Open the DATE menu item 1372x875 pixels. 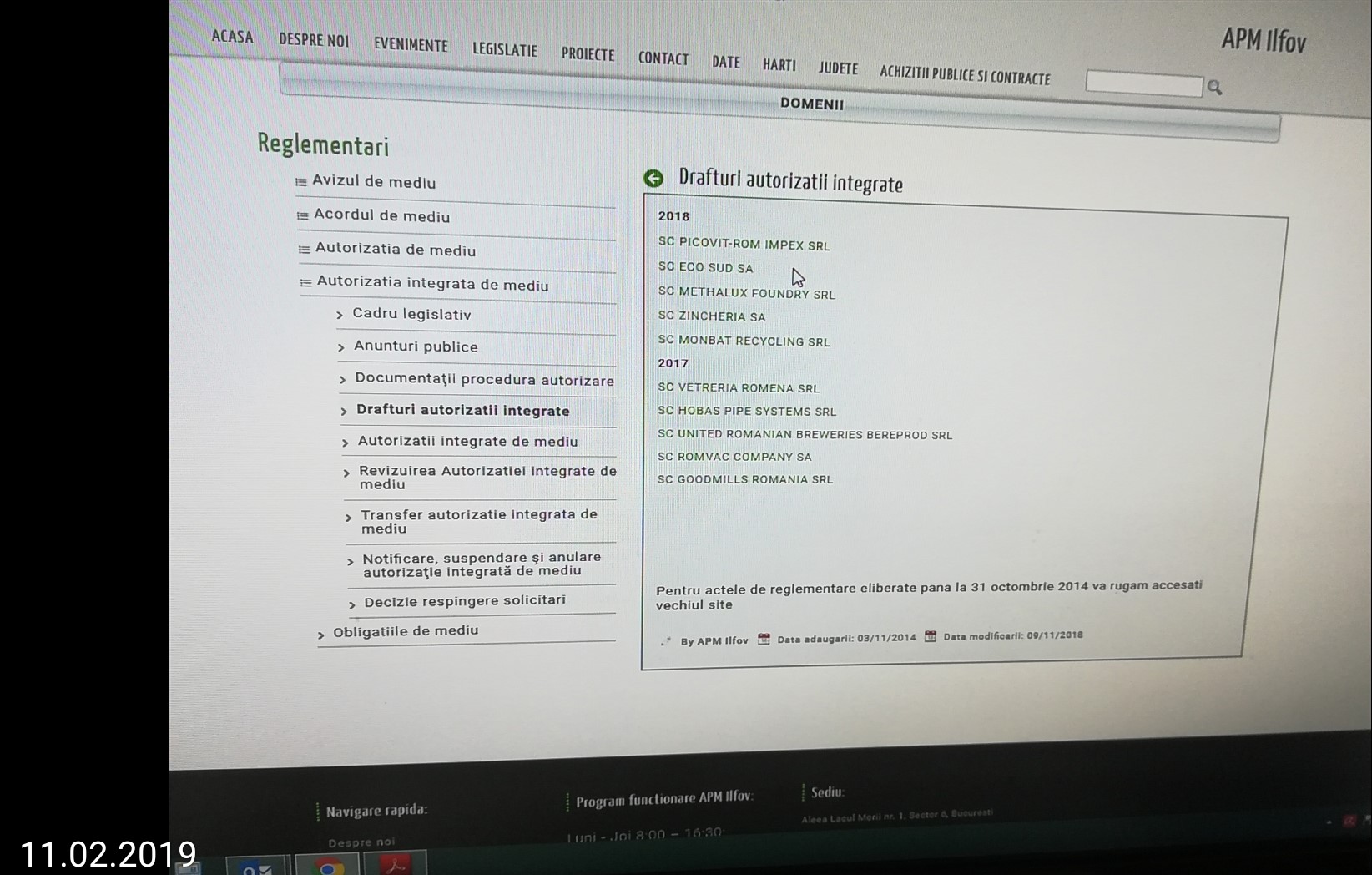[x=726, y=62]
